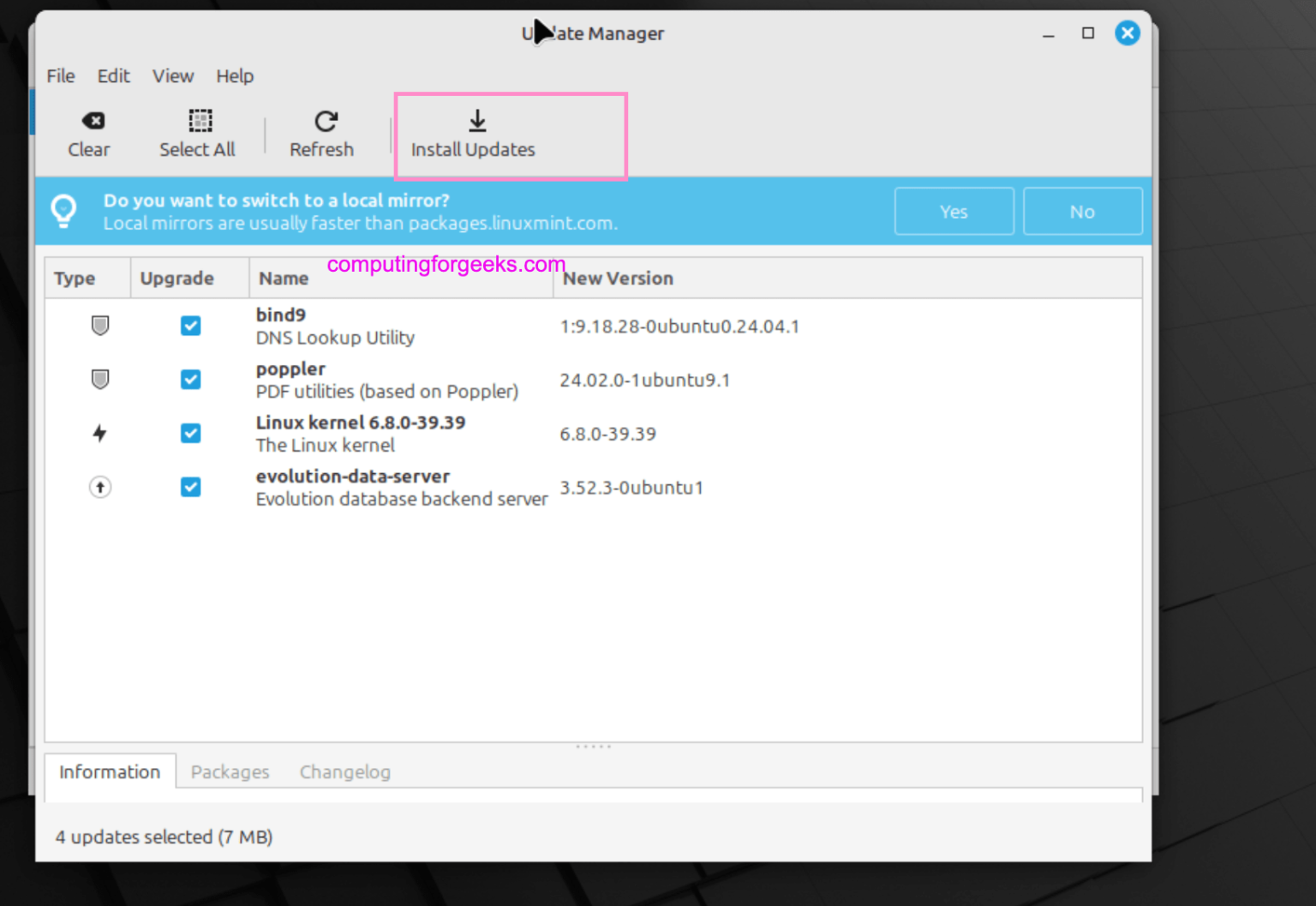Select the Select All toolbar icon
Screen dimensions: 1316x906
198,122
